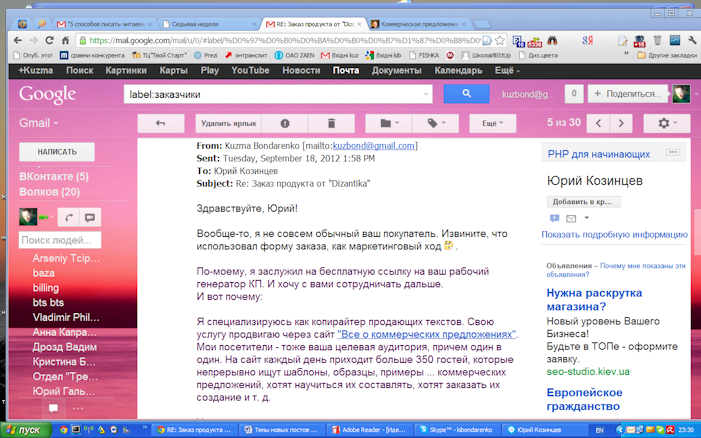Open 'Все о коммерческих предложениях' link
The width and height of the screenshot is (701, 438).
pyautogui.click(x=427, y=334)
